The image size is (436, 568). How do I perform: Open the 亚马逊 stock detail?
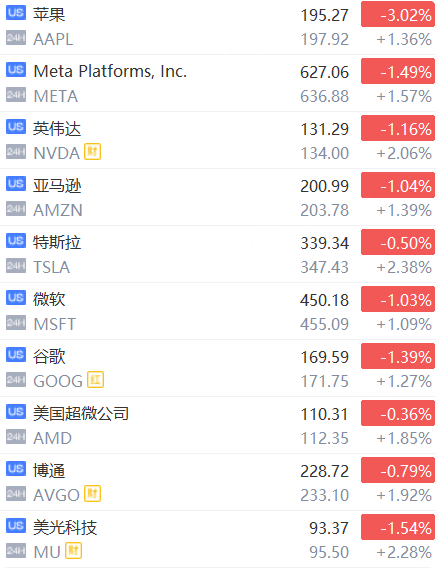[218, 197]
